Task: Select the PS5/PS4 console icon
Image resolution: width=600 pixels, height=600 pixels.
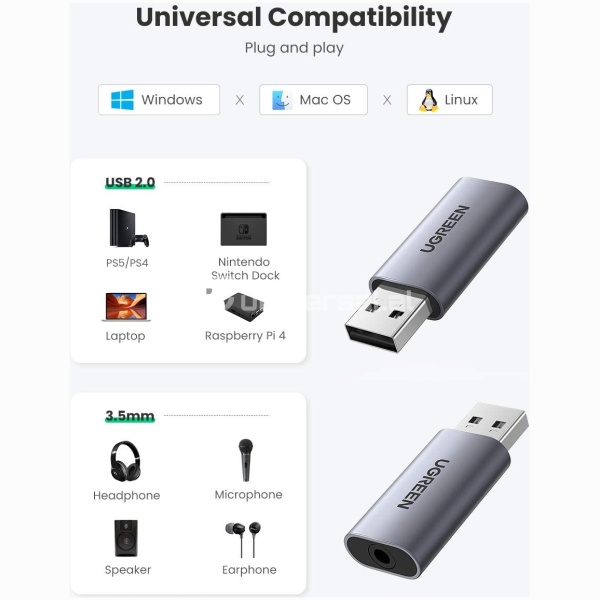Action: point(129,228)
